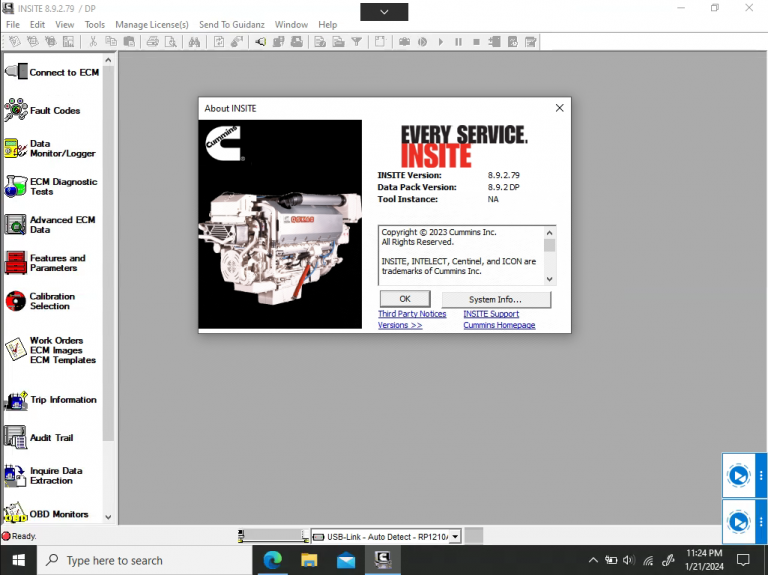Image resolution: width=768 pixels, height=575 pixels.
Task: Expand the Versions >> details link
Action: click(400, 326)
